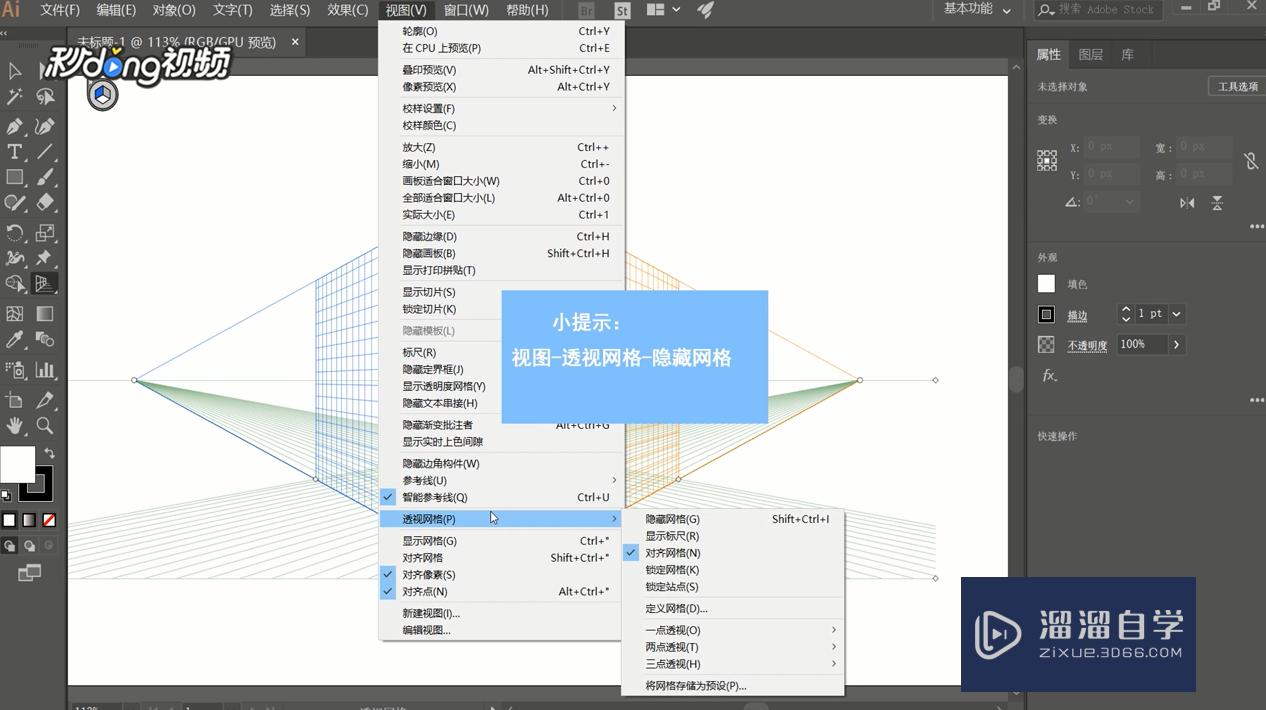The image size is (1266, 710).
Task: Click the reference point locator grid
Action: 1047,160
